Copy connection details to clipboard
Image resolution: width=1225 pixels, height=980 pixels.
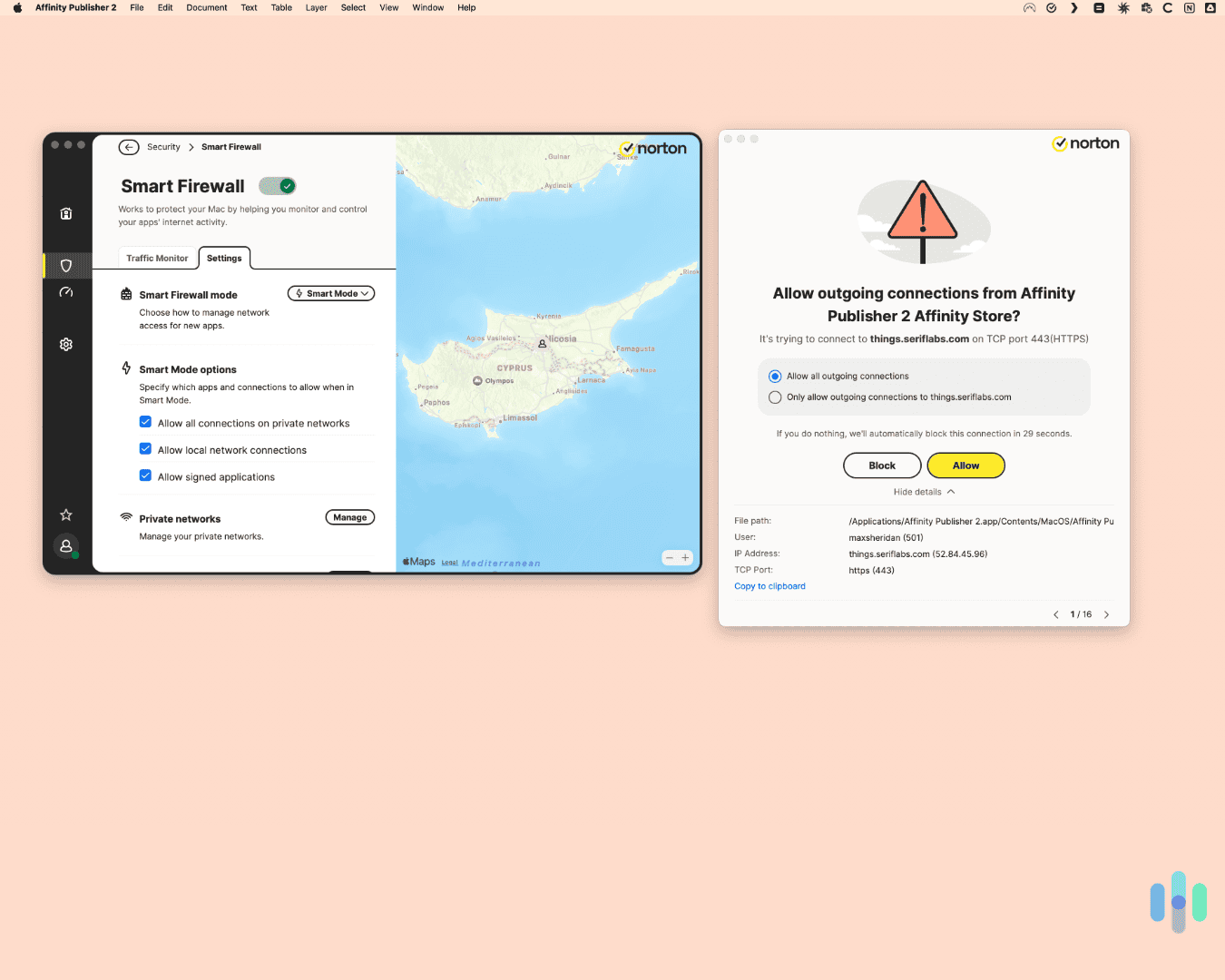pyautogui.click(x=769, y=585)
